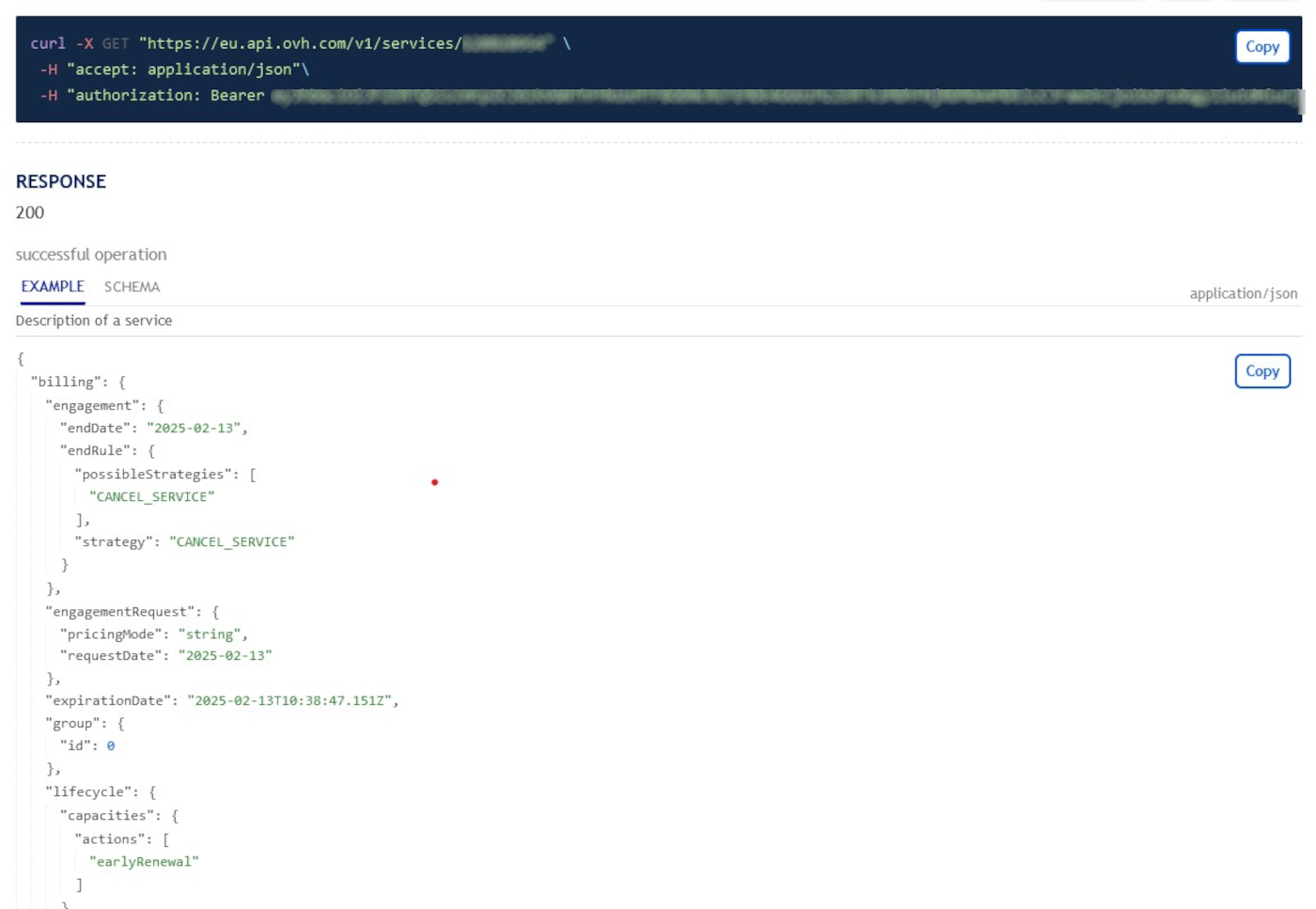Click the pricingMode "string" value
The height and width of the screenshot is (909, 1316).
tap(210, 635)
